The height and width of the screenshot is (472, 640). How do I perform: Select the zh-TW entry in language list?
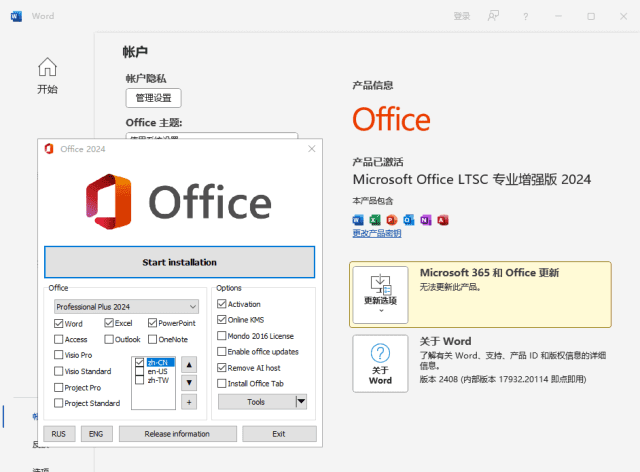coord(158,380)
